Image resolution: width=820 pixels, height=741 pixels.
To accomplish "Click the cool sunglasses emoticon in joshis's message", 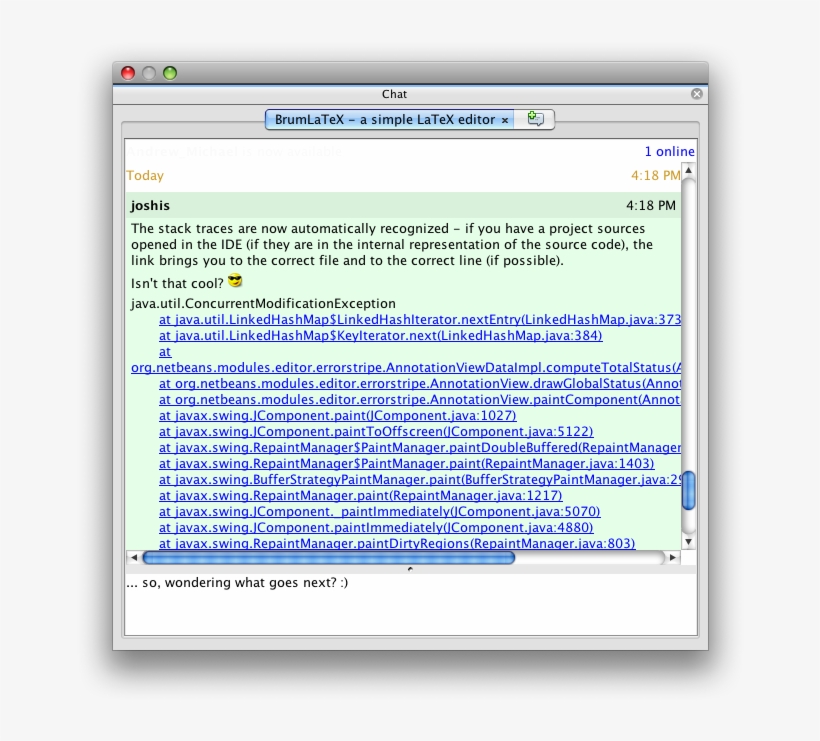I will [235, 282].
